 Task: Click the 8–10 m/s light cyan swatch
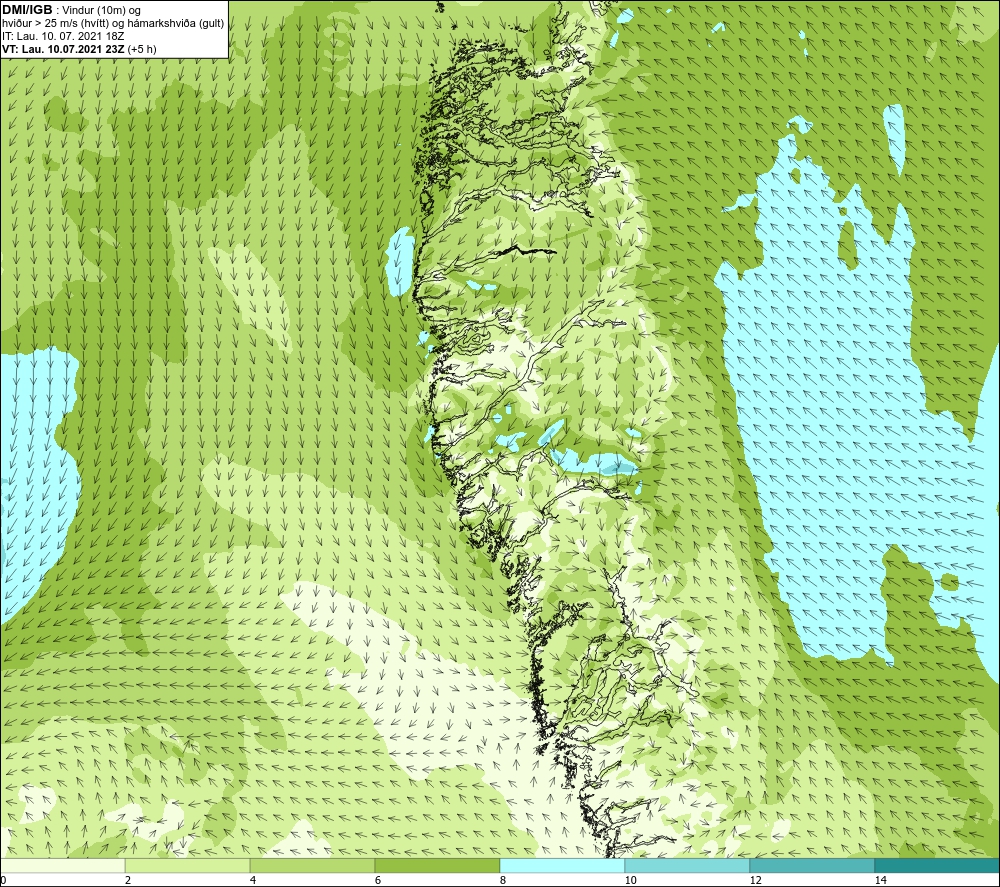(562, 865)
